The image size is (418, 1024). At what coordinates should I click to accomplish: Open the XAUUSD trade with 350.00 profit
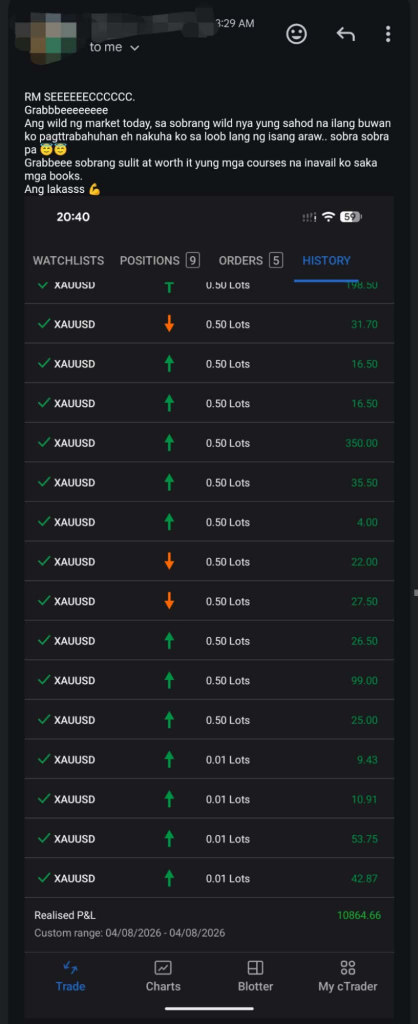209,443
